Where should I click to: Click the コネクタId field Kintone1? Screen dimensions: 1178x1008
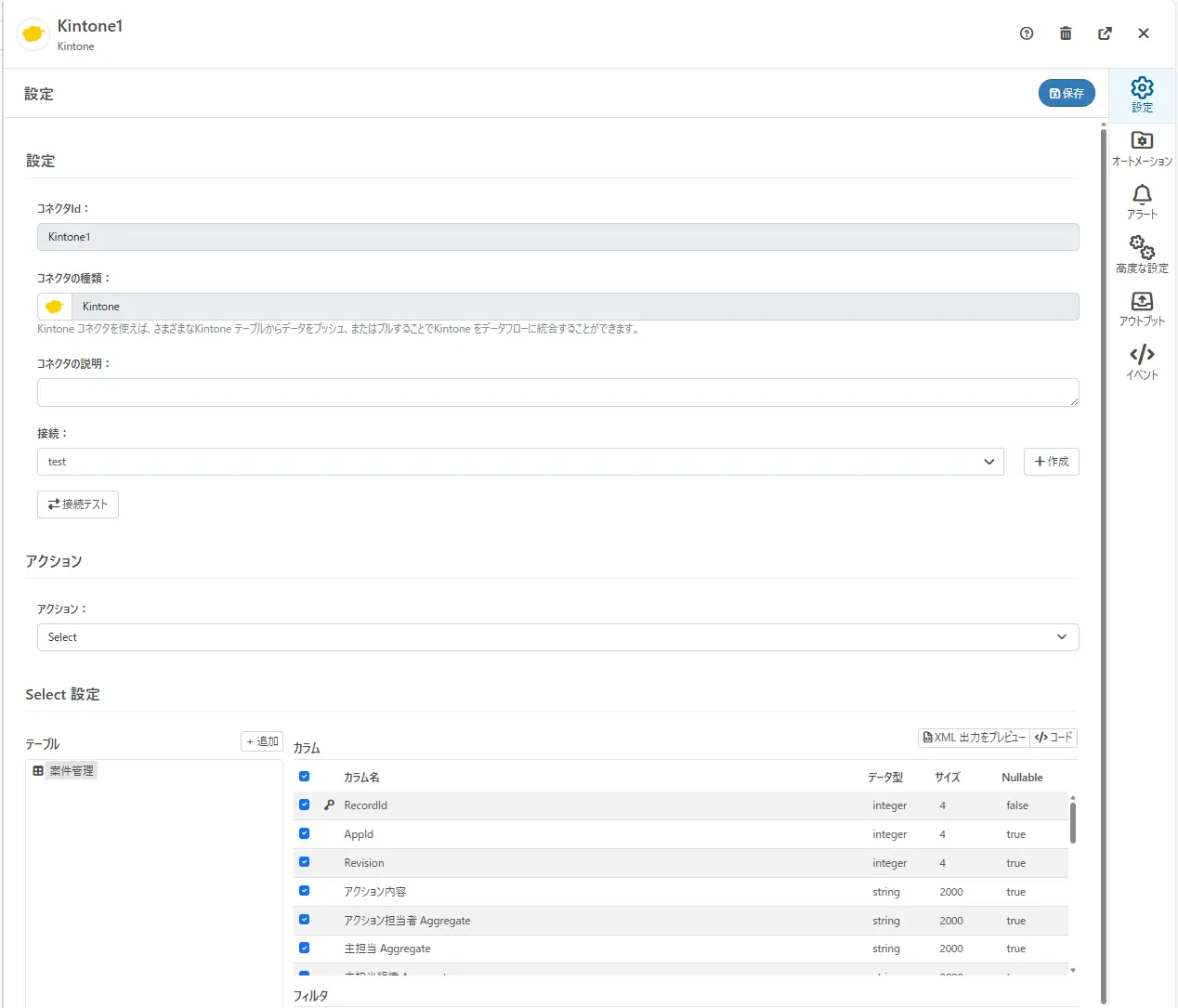(557, 237)
